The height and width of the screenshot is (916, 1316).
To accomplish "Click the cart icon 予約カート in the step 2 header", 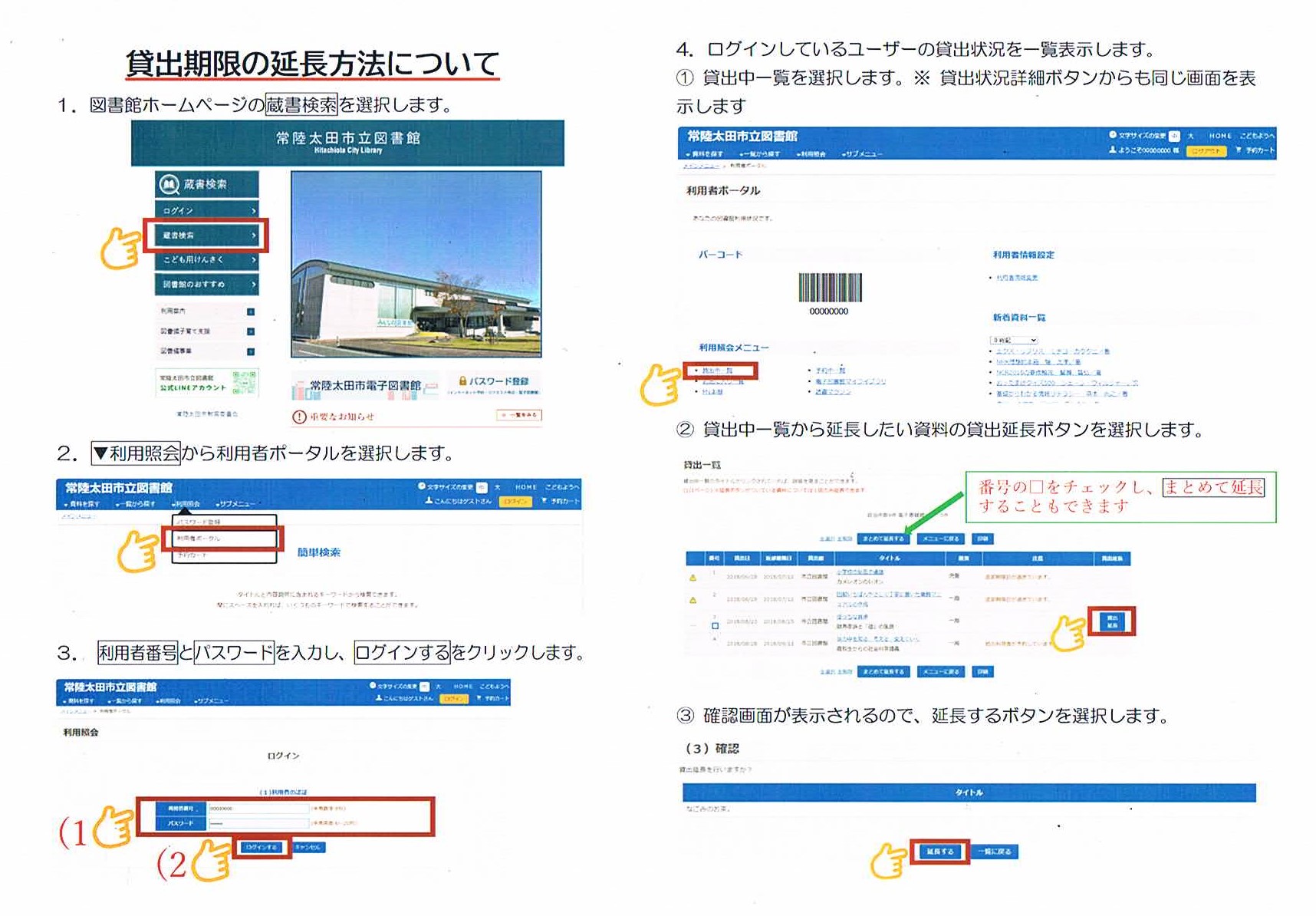I will pyautogui.click(x=561, y=501).
